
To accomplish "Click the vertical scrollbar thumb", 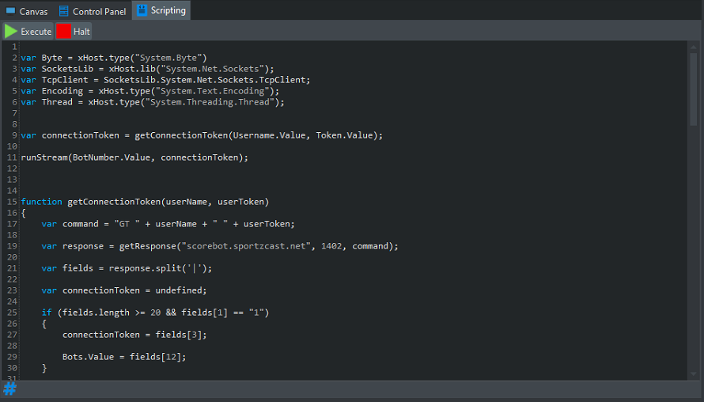I will 693,88.
